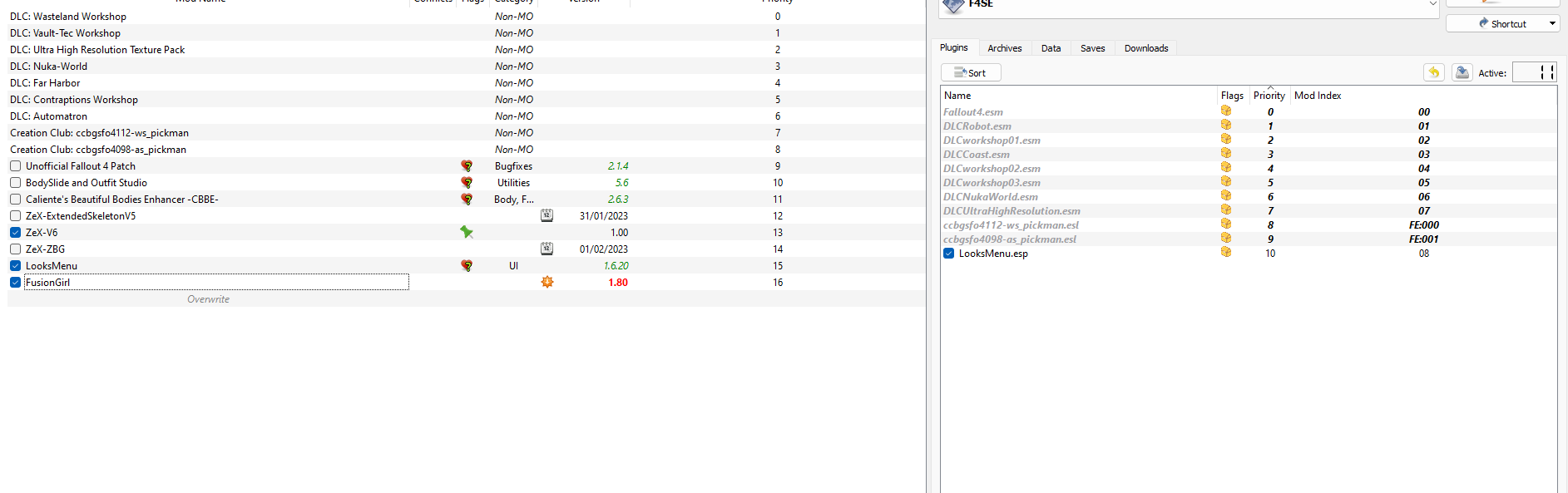This screenshot has height=493, width=1568.
Task: Click the box flag icon for DLCRobot.esm
Action: point(1226,125)
